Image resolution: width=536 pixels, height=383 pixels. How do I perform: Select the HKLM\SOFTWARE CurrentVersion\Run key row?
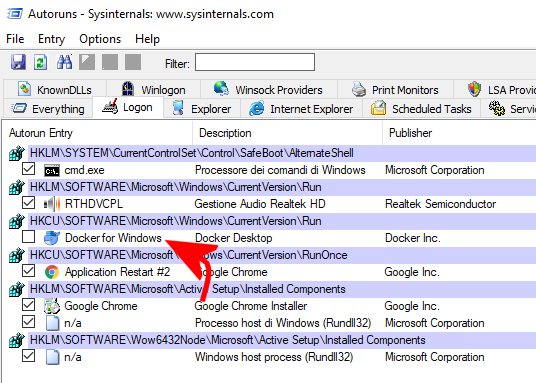coord(282,187)
